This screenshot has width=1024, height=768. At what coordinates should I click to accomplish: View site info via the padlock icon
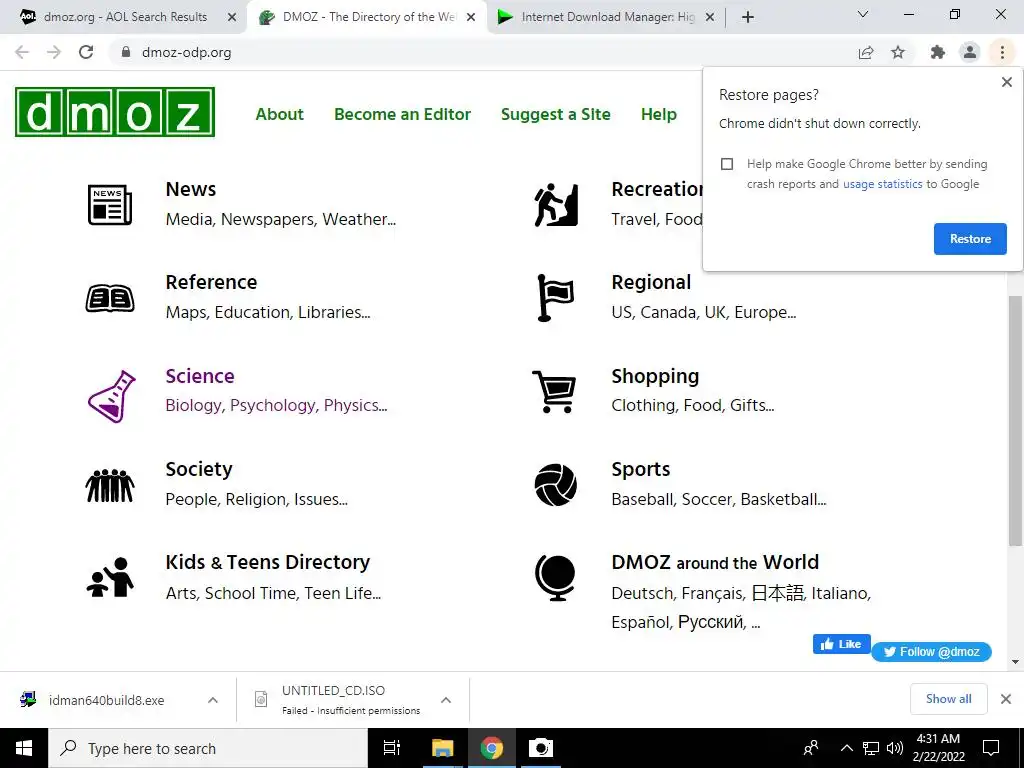click(126, 52)
